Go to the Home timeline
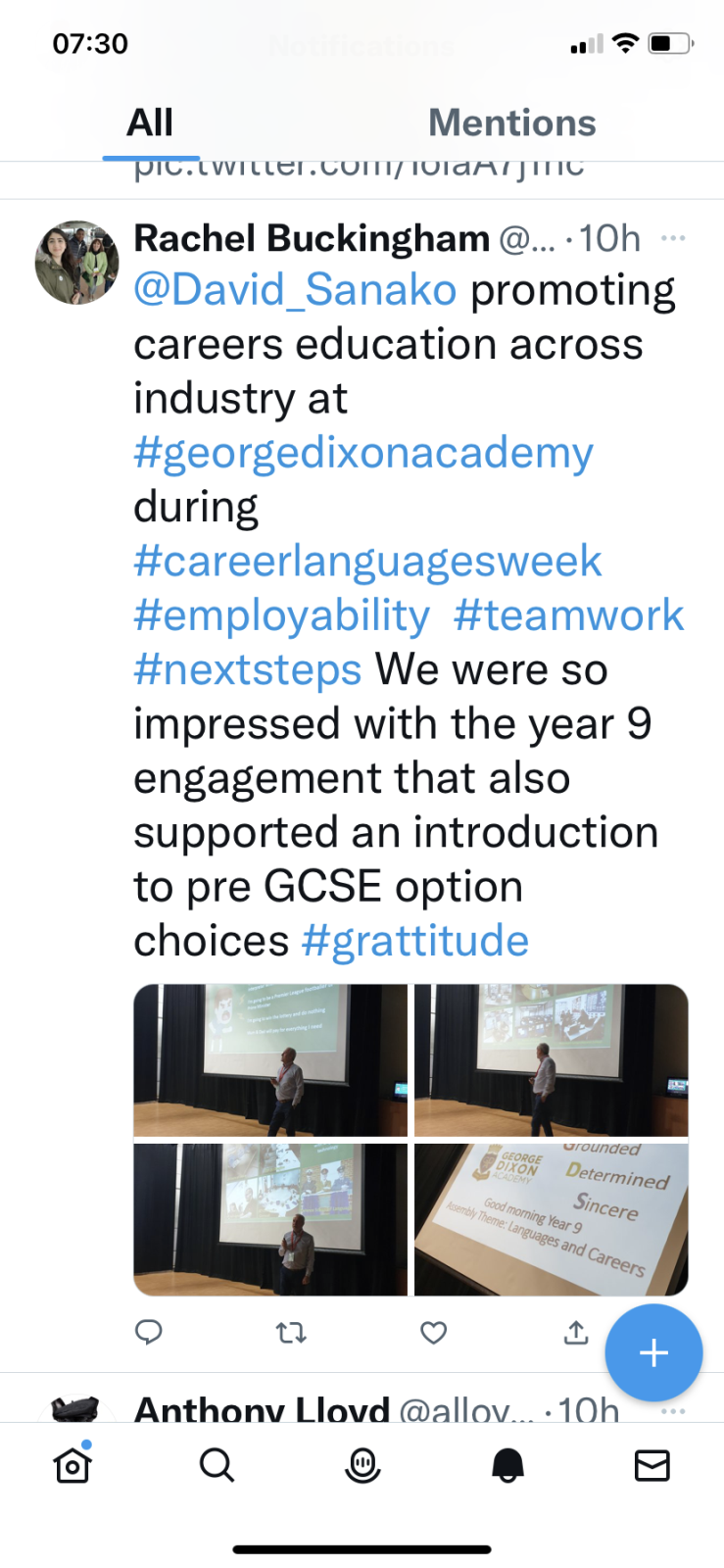Viewport: 724px width, 1568px height. (72, 1465)
